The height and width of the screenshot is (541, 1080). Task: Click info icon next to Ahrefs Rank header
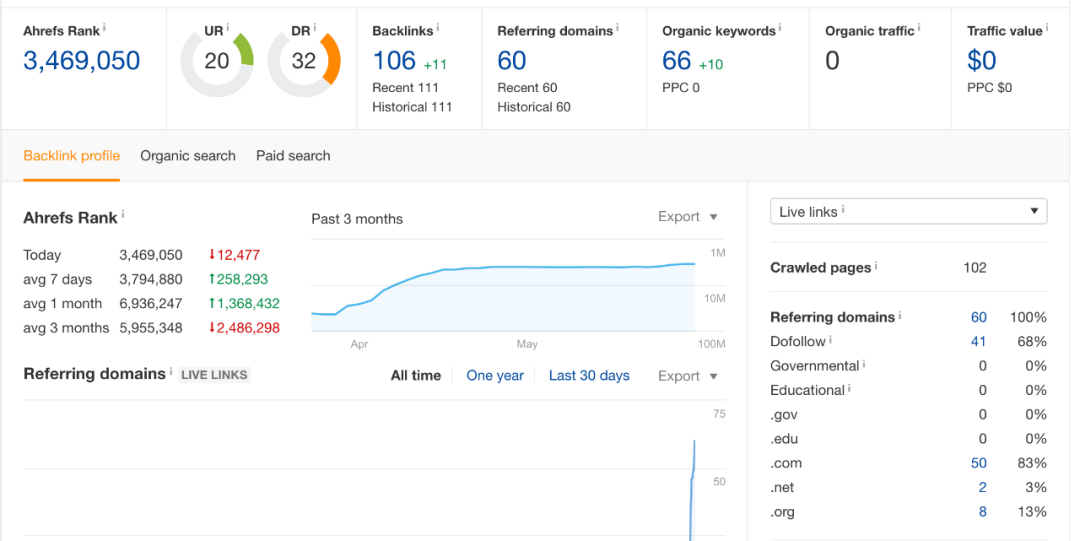coord(104,28)
